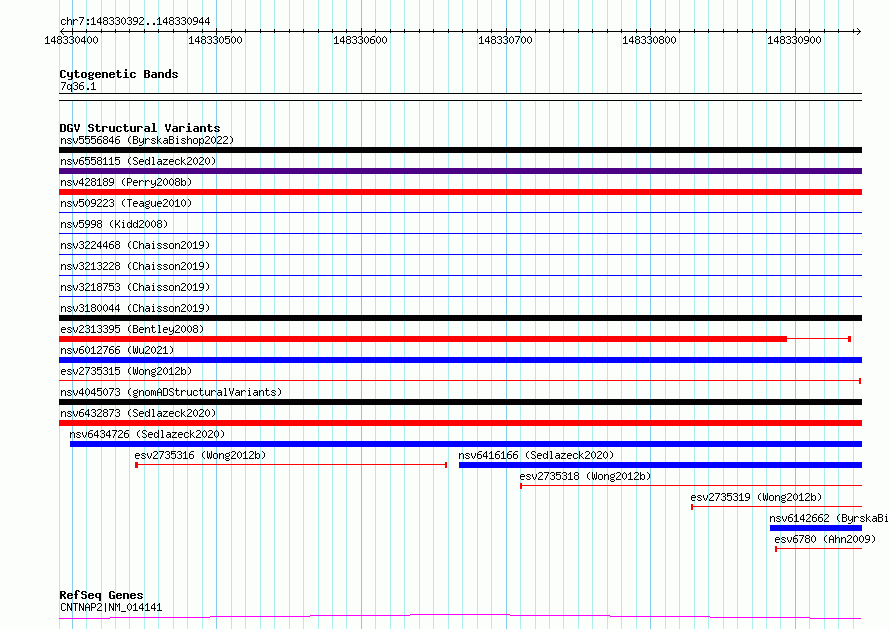Click the CNTNAP2|NM_014141 gene label

[x=111, y=607]
